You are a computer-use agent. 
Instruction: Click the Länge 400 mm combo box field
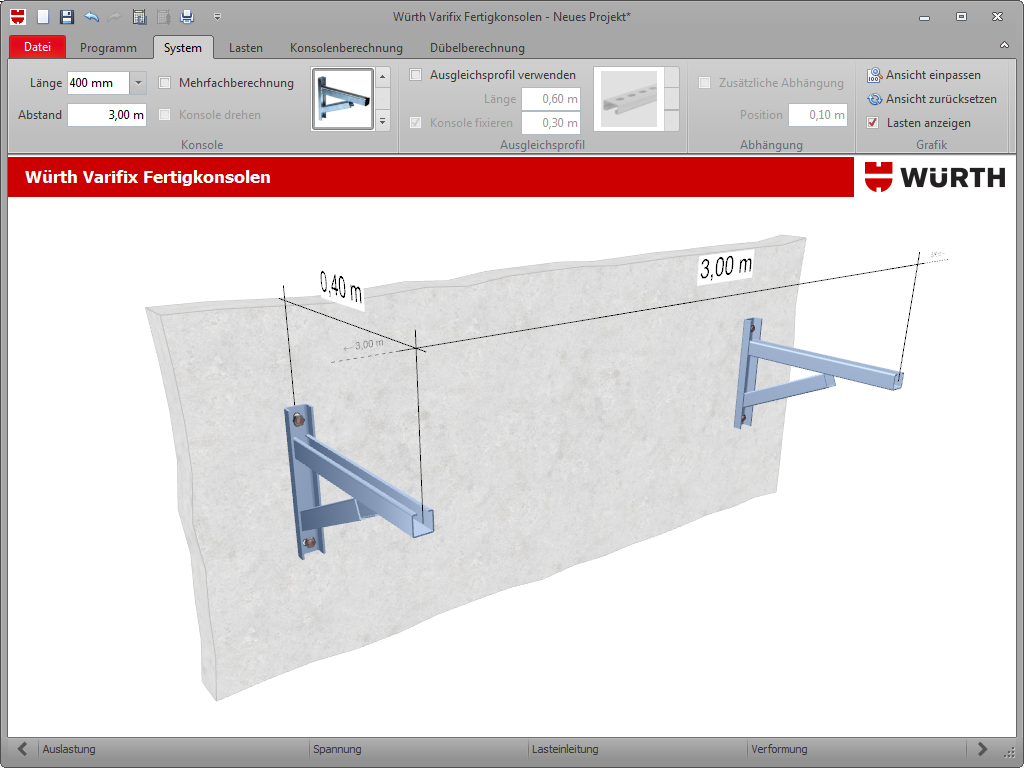pos(99,83)
